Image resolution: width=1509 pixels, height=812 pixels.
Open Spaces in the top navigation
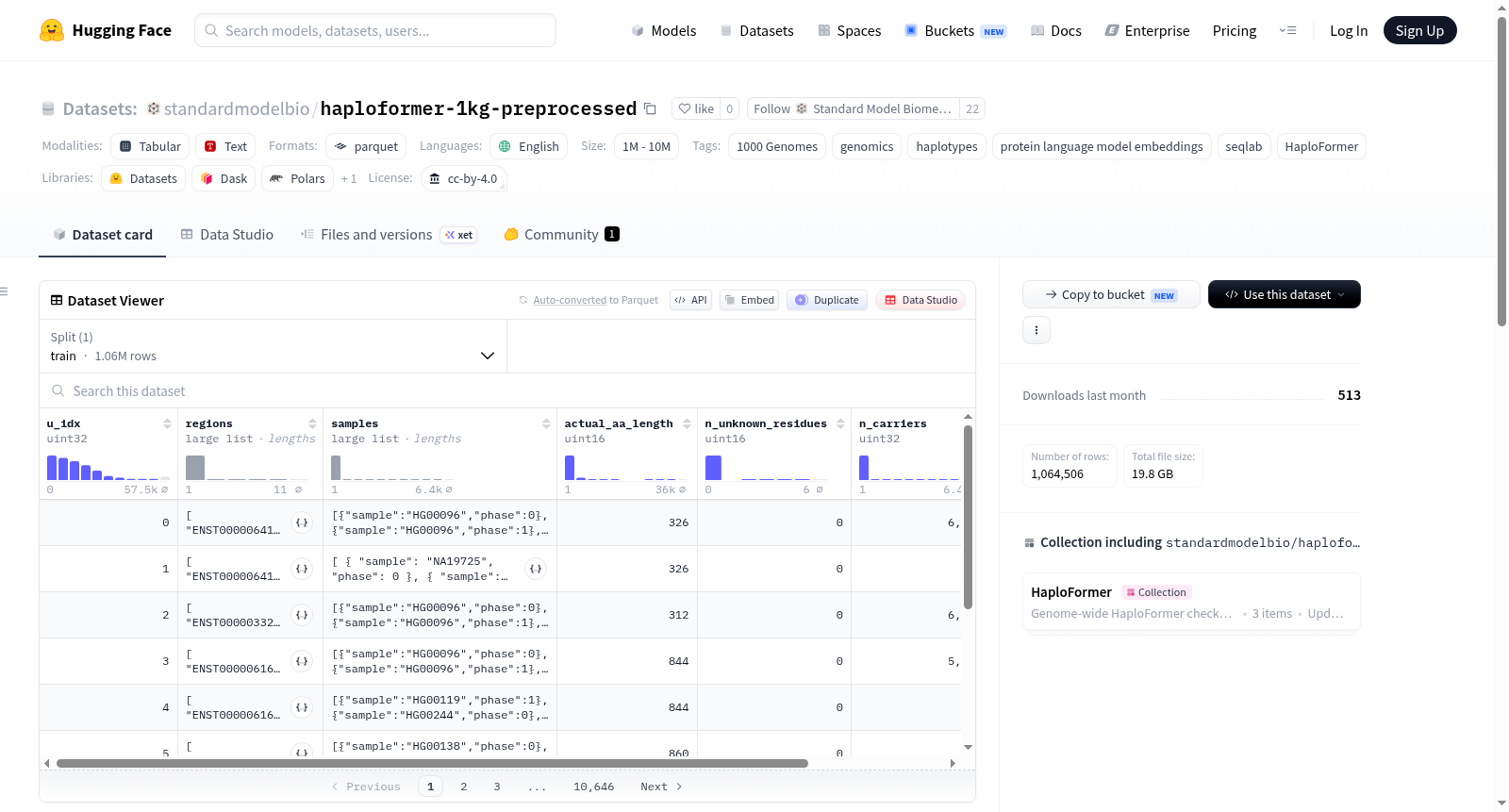click(849, 30)
